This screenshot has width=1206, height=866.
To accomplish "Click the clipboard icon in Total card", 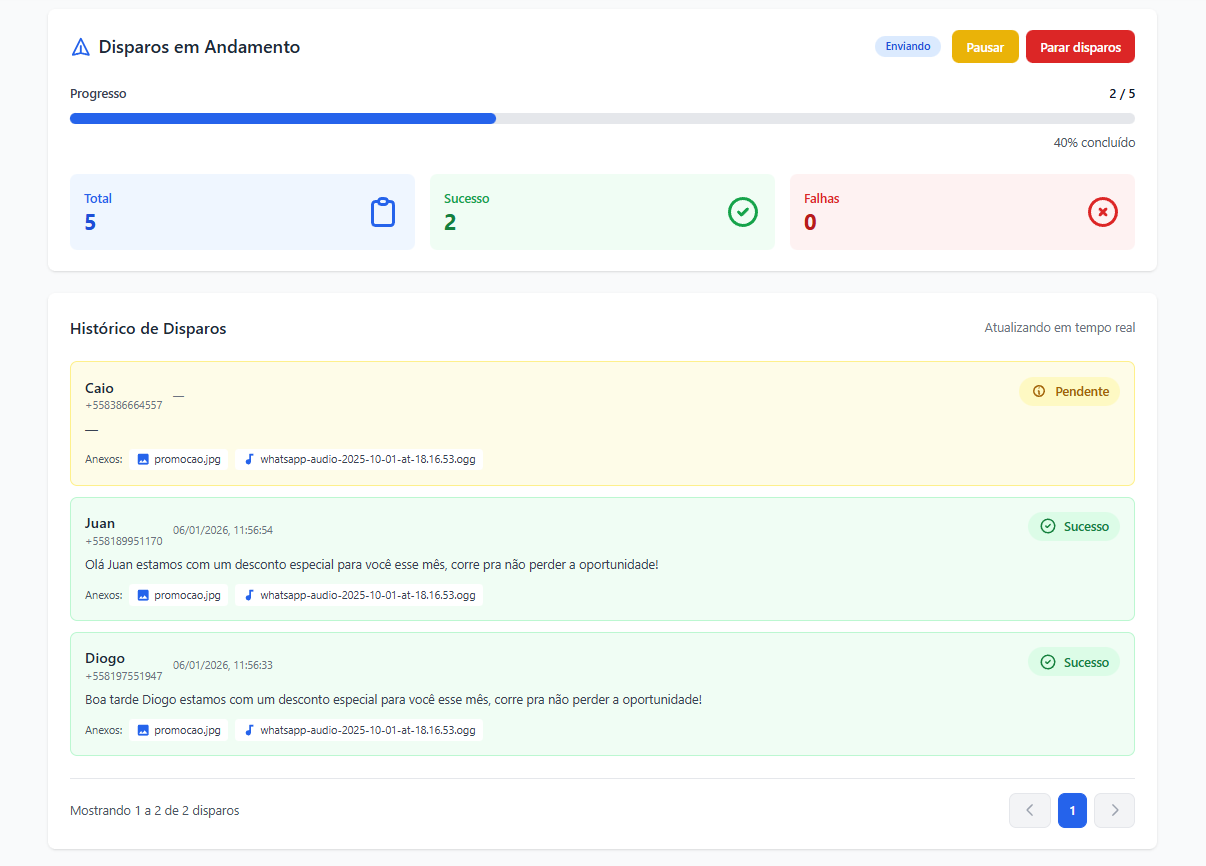I will (x=383, y=212).
